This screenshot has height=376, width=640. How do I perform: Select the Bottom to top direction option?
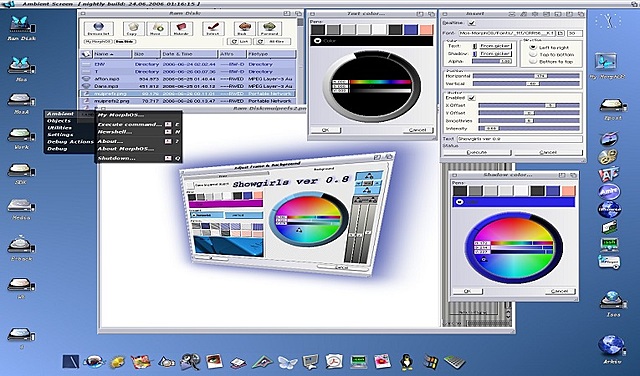533,61
